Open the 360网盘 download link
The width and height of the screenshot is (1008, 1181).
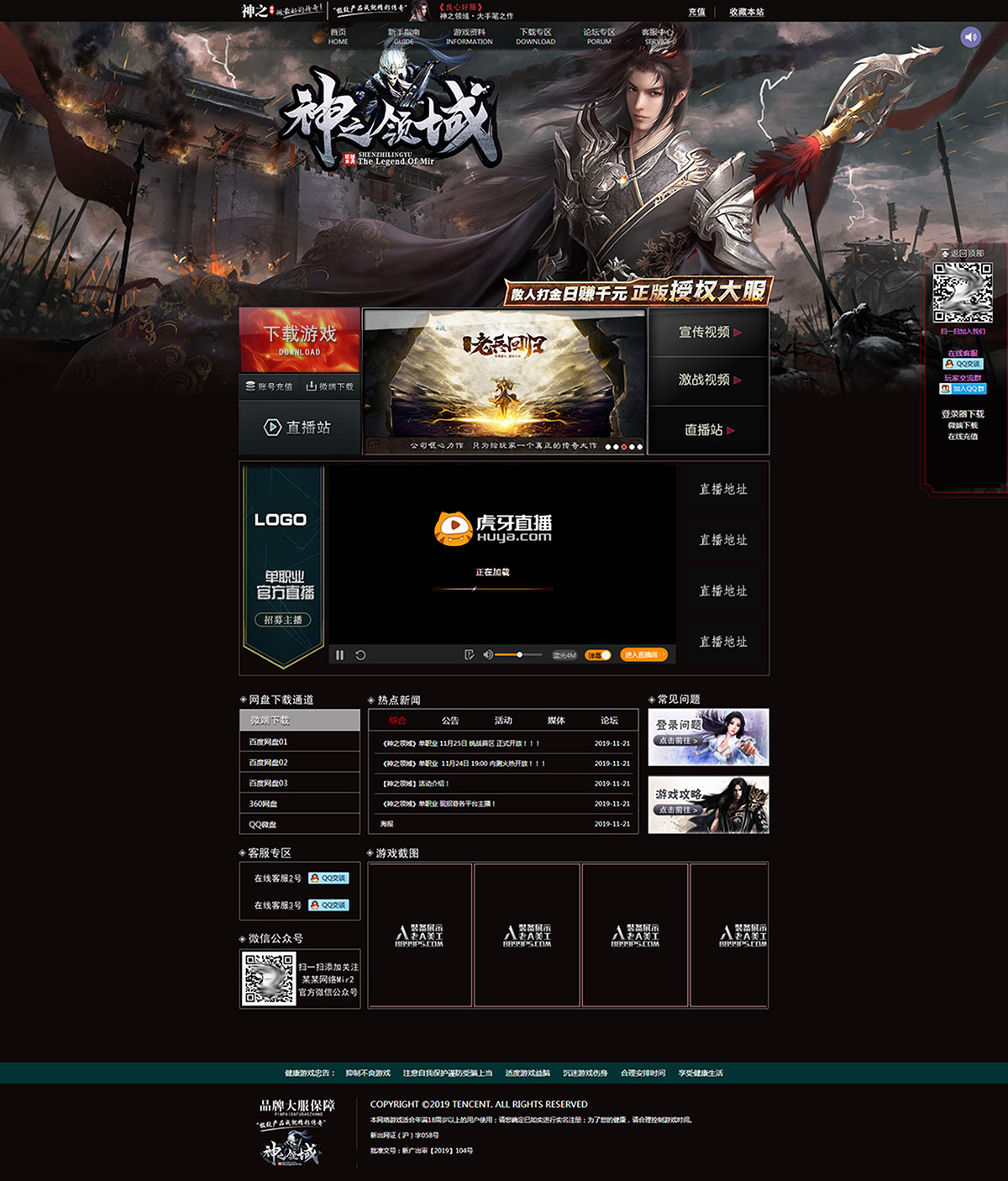pyautogui.click(x=300, y=804)
